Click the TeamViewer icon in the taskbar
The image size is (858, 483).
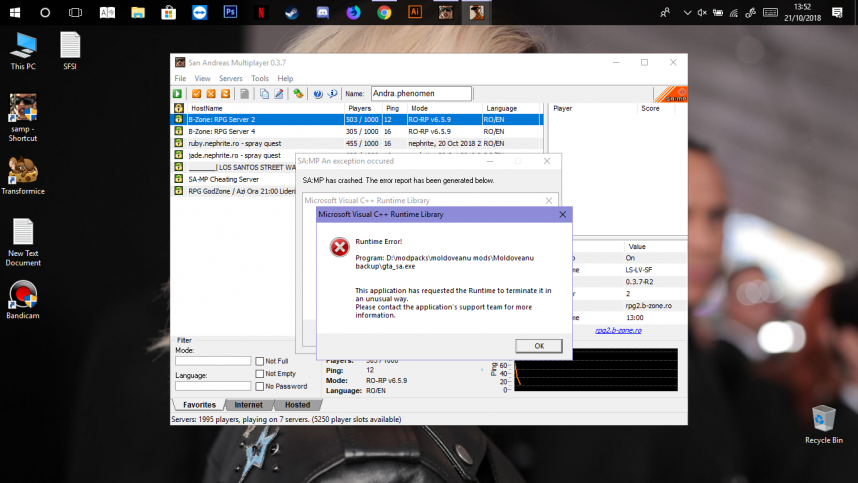point(200,12)
